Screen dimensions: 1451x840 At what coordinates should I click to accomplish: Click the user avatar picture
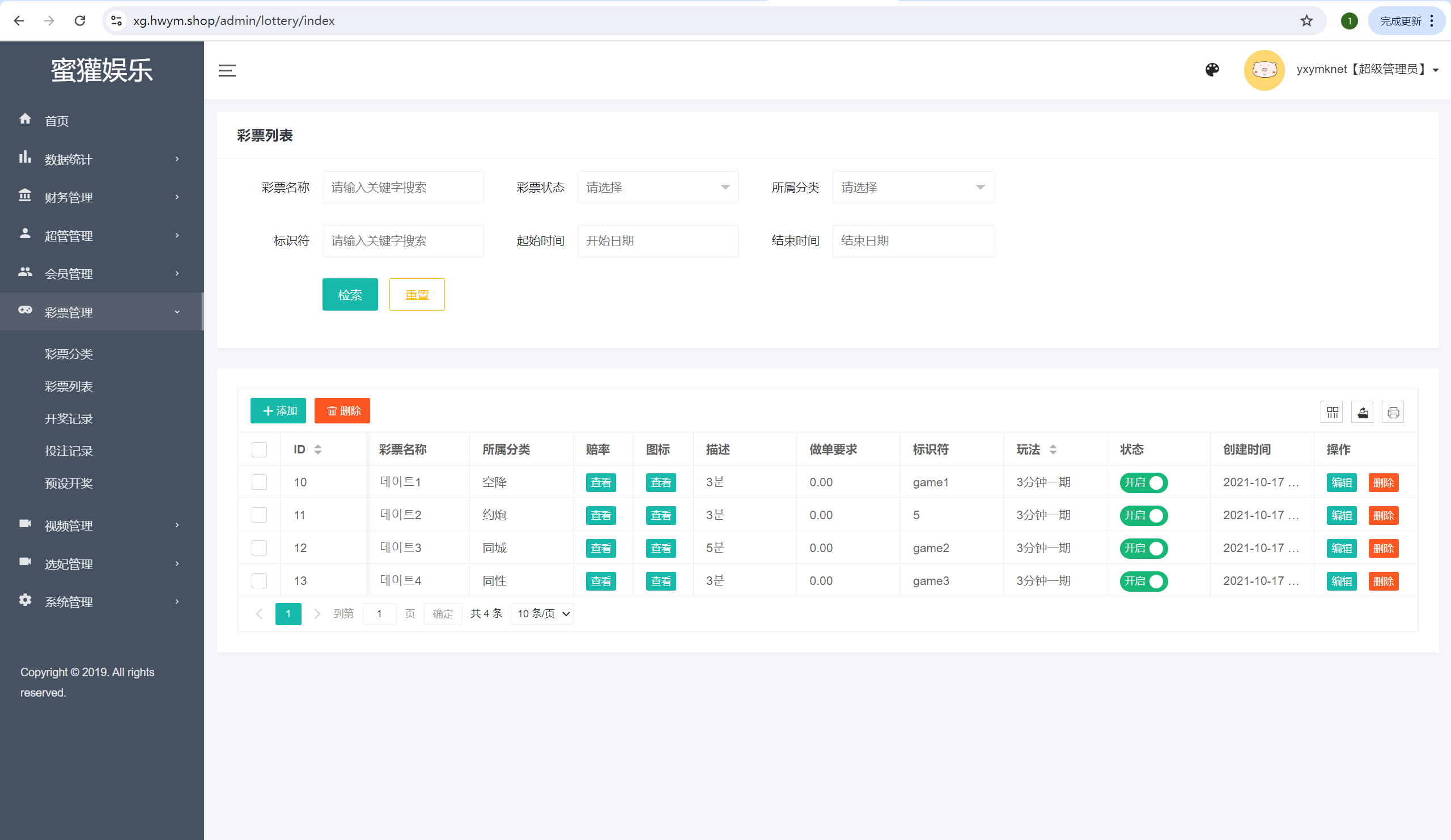1265,70
